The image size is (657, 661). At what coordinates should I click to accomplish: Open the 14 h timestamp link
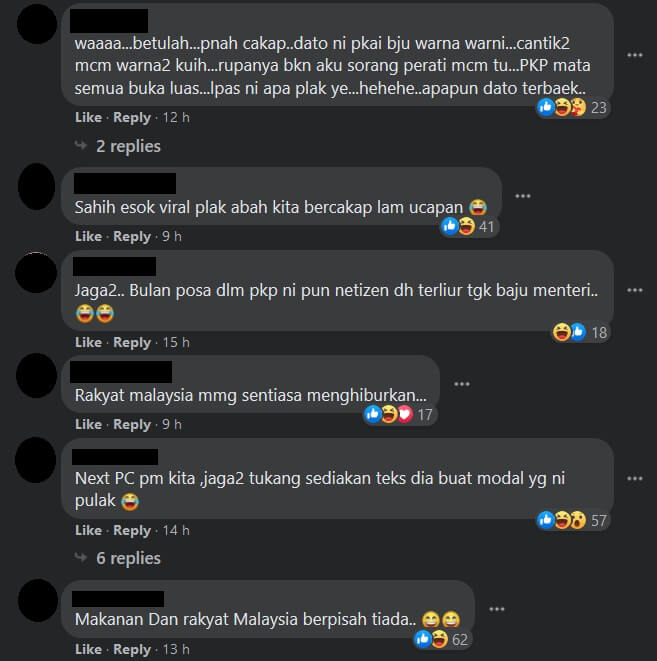click(x=176, y=530)
